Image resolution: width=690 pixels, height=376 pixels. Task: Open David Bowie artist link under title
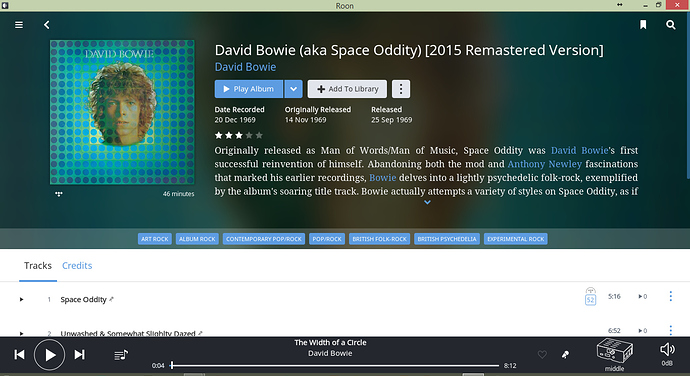point(246,67)
